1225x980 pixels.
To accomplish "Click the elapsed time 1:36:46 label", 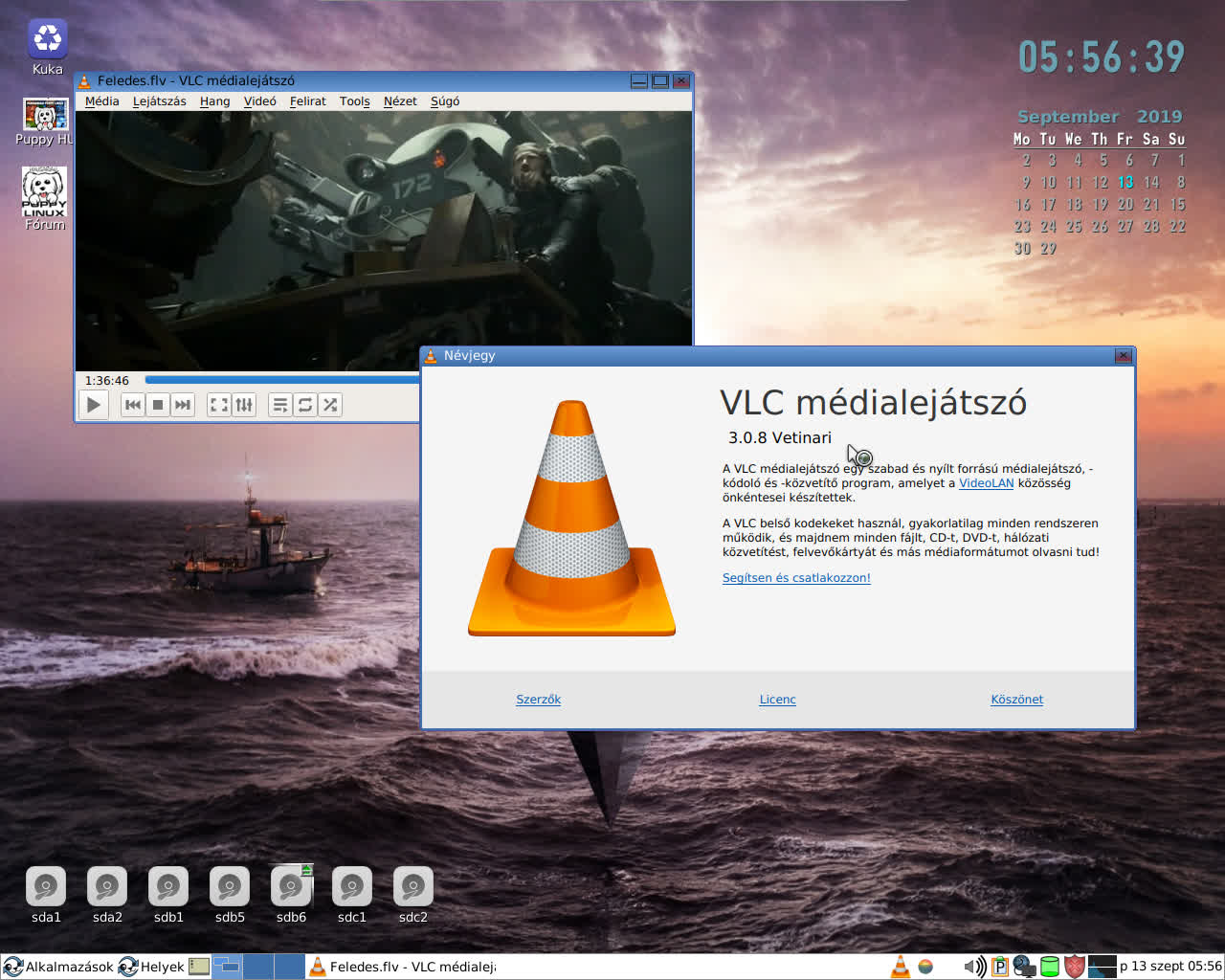I will [106, 381].
